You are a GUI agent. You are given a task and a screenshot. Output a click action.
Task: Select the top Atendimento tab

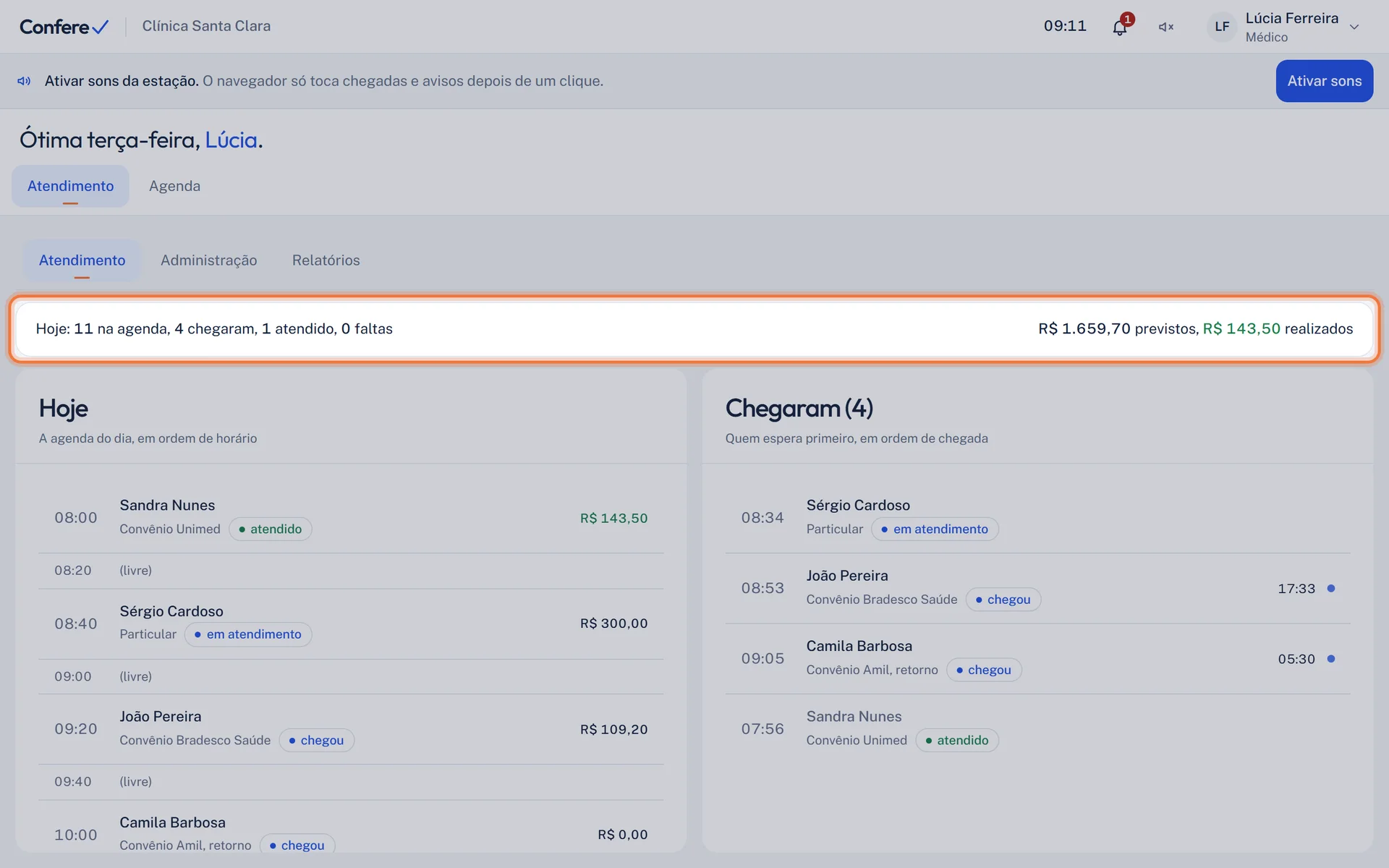[70, 186]
